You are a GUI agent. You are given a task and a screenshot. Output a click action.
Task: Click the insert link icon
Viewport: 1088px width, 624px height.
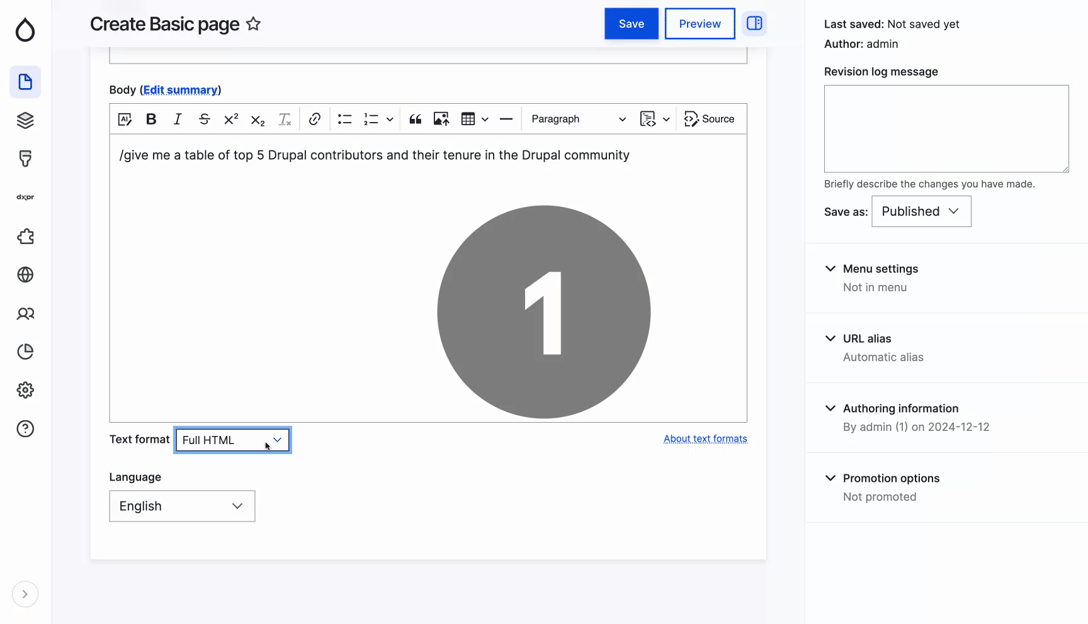315,119
